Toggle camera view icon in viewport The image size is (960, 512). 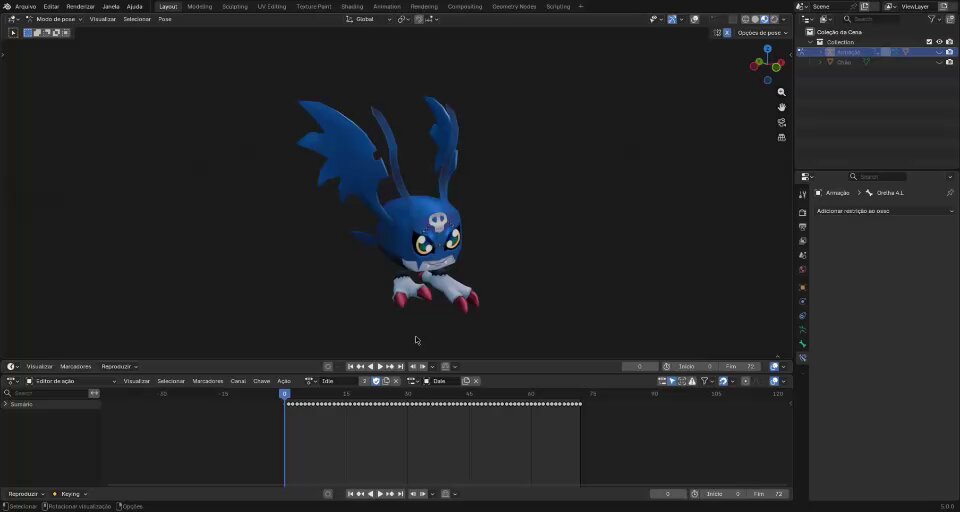coord(781,122)
